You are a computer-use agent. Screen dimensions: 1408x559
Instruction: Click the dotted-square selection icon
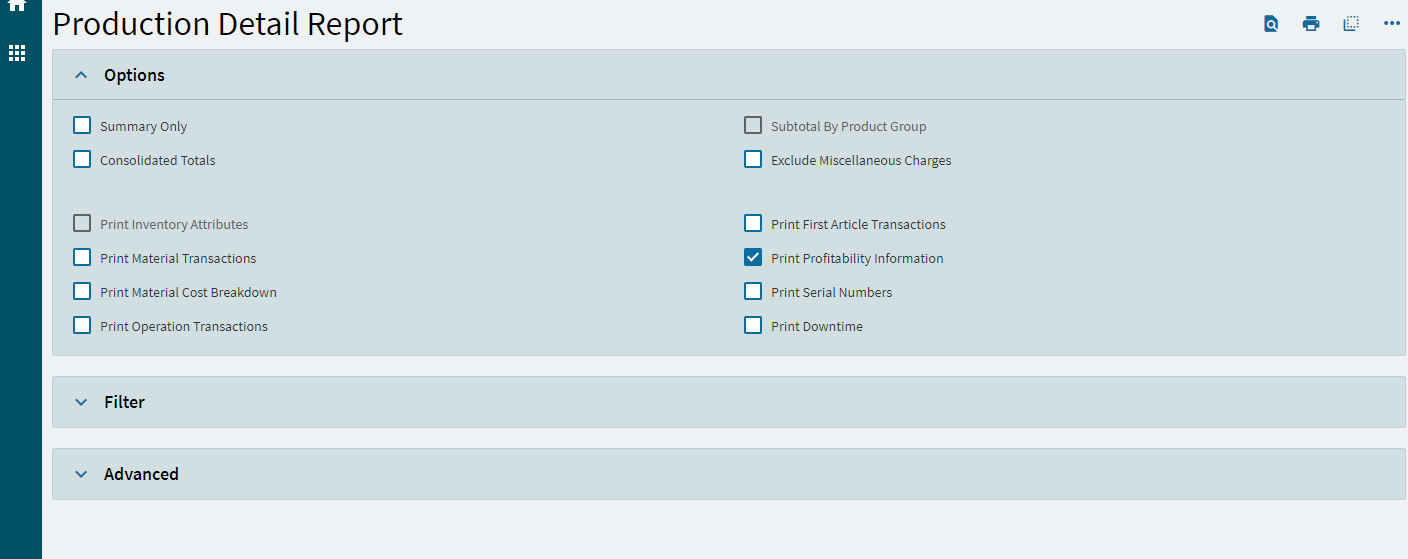pyautogui.click(x=1351, y=24)
